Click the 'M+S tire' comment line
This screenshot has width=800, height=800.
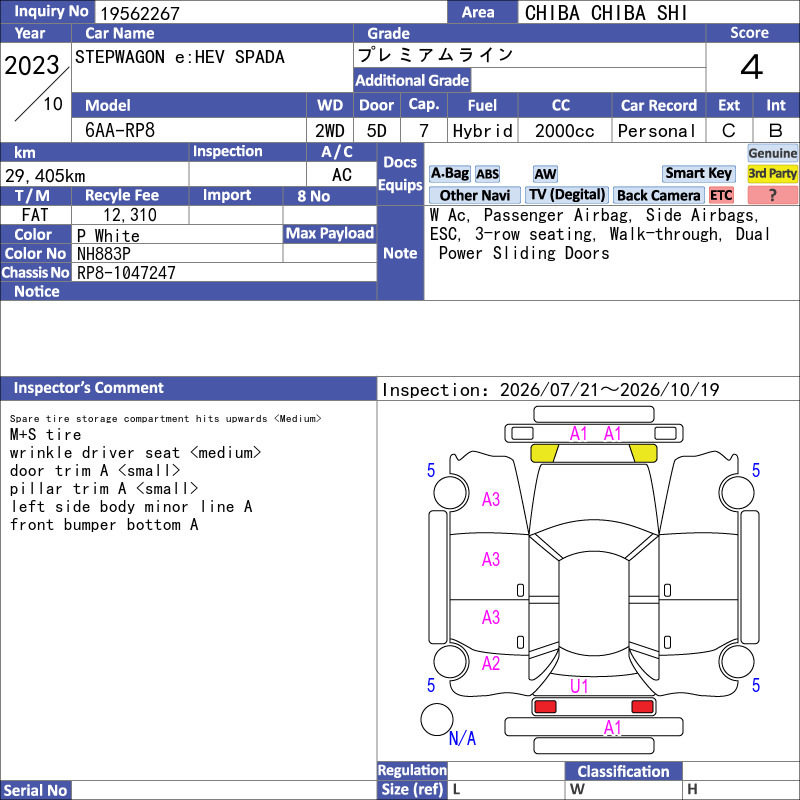click(45, 435)
